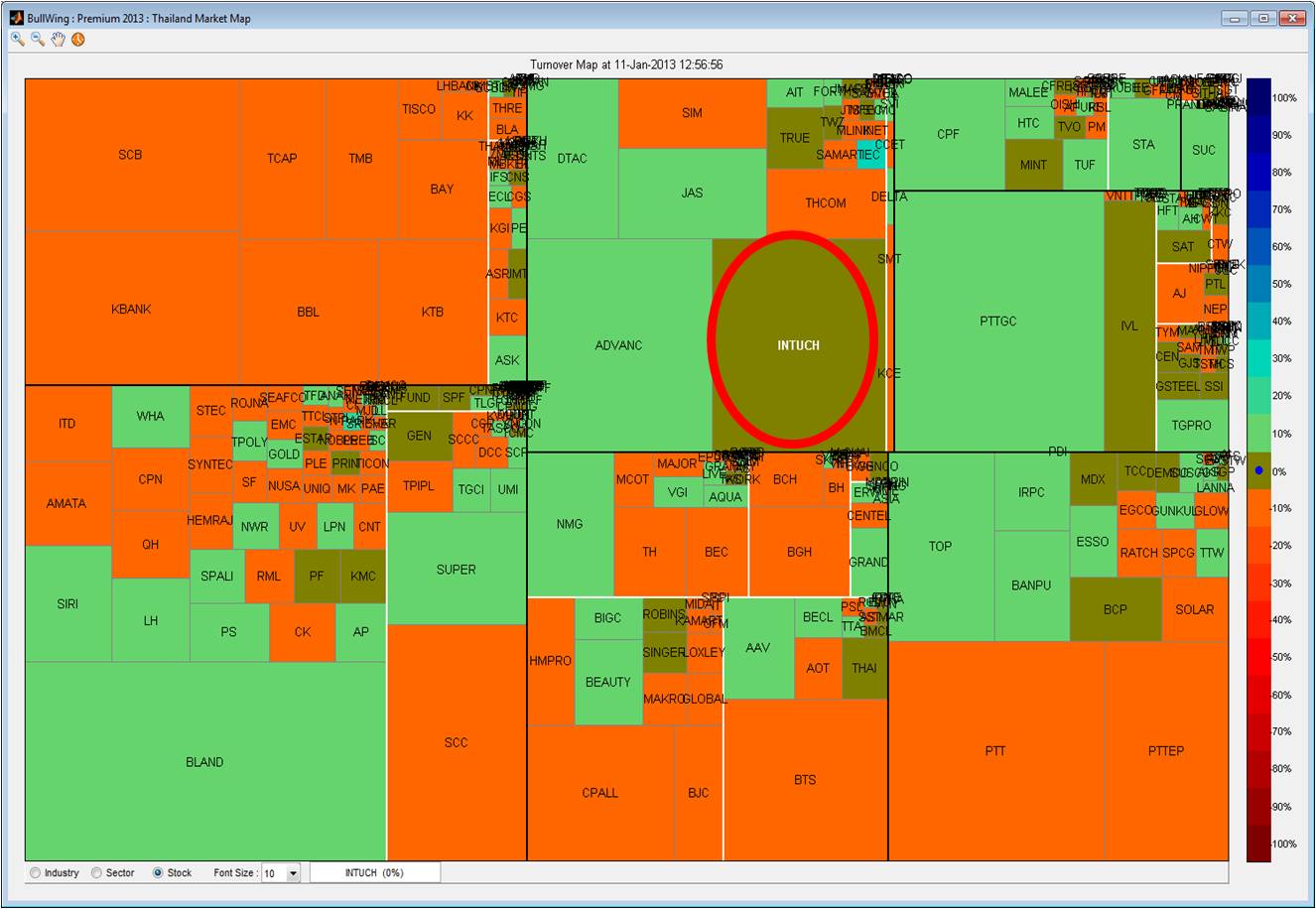Click the SCC tile
1316x909 pixels.
coord(457,742)
